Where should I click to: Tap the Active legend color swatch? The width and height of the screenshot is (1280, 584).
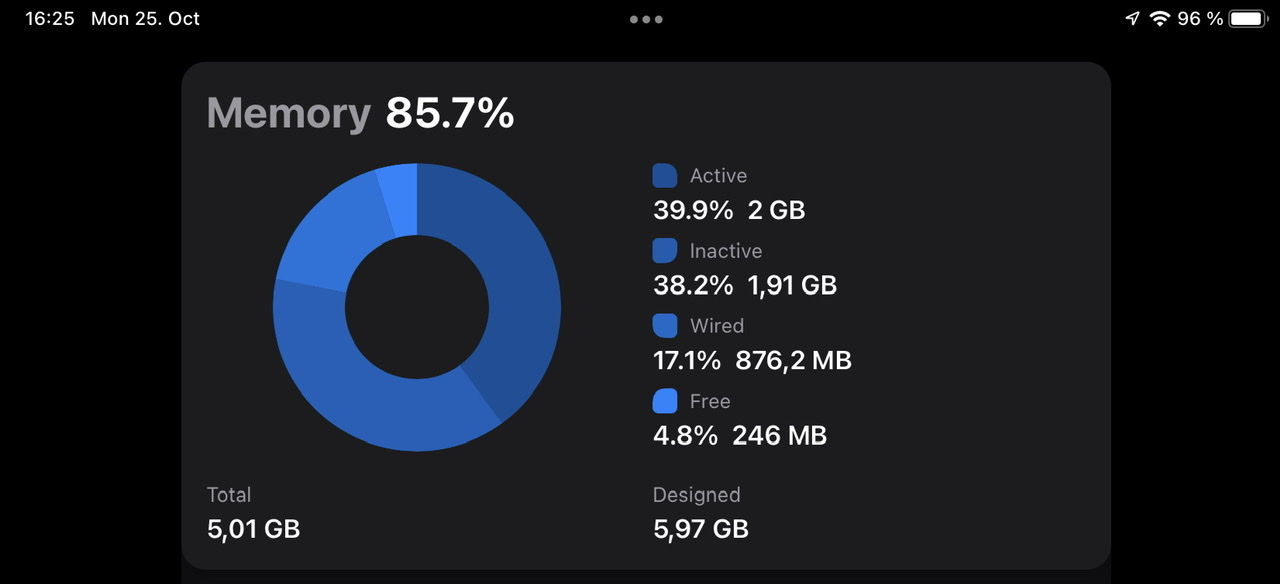tap(665, 176)
